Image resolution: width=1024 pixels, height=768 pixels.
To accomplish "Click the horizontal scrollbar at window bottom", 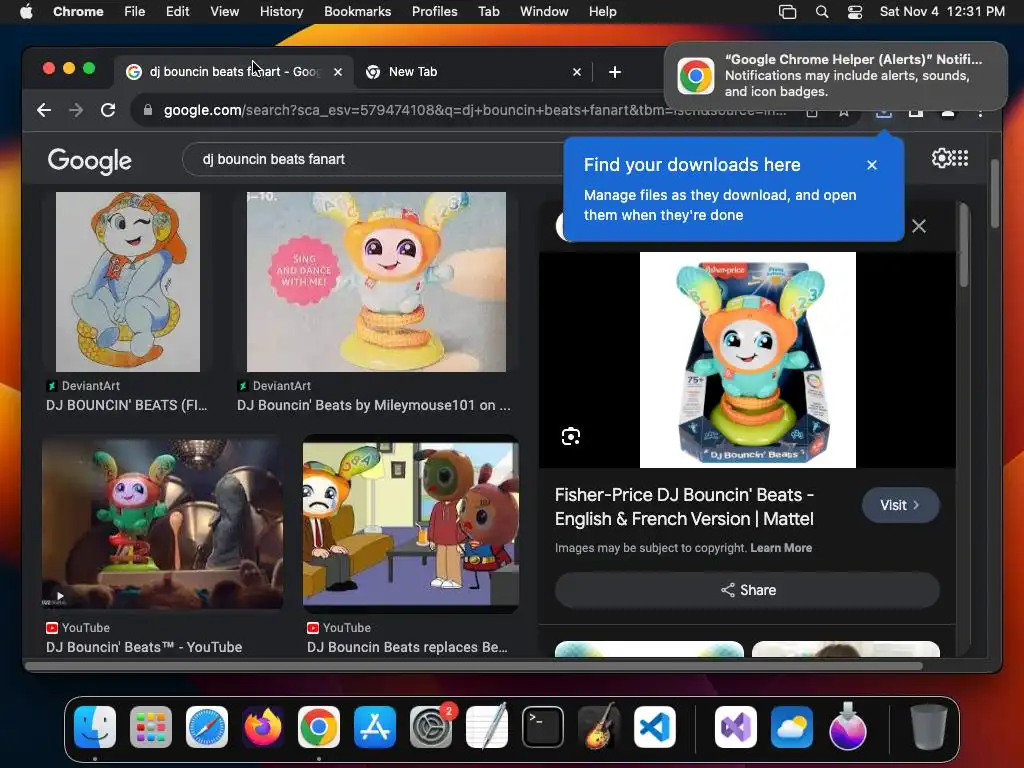I will tap(474, 666).
